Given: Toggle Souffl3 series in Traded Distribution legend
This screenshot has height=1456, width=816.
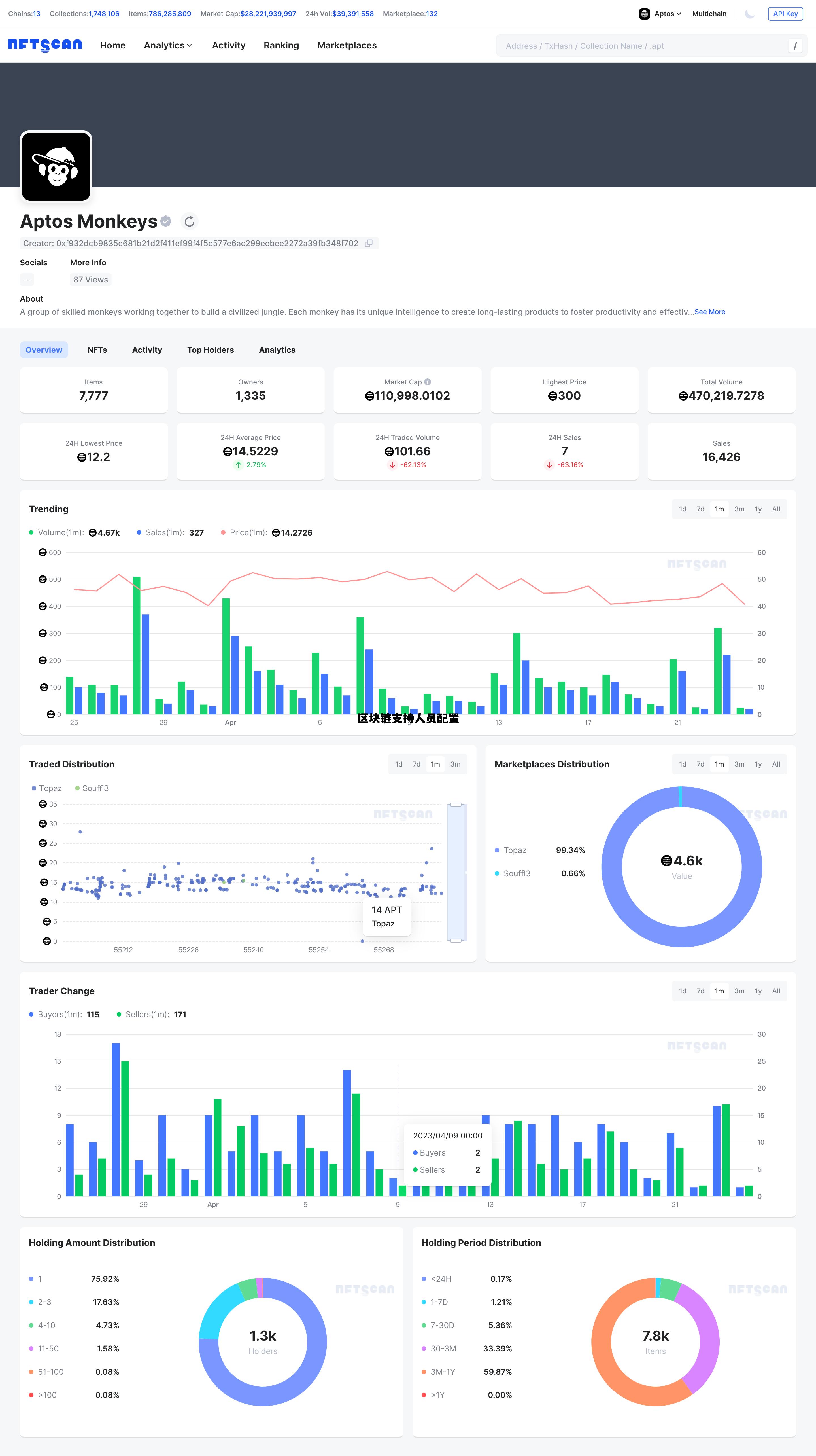Looking at the screenshot, I should (92, 788).
